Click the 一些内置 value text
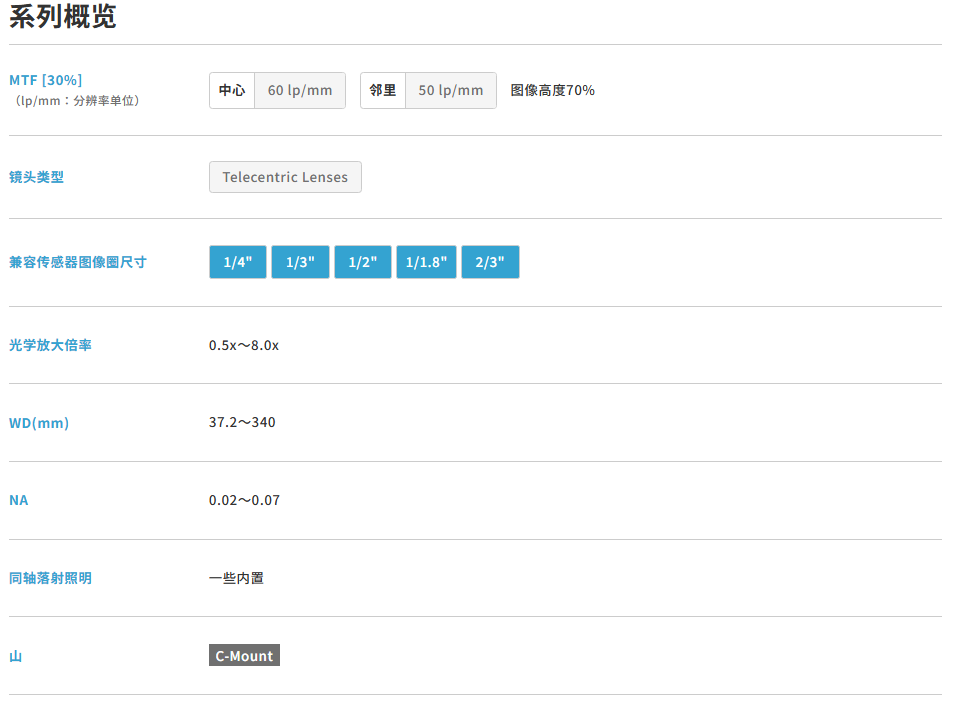973x711 pixels. (236, 578)
